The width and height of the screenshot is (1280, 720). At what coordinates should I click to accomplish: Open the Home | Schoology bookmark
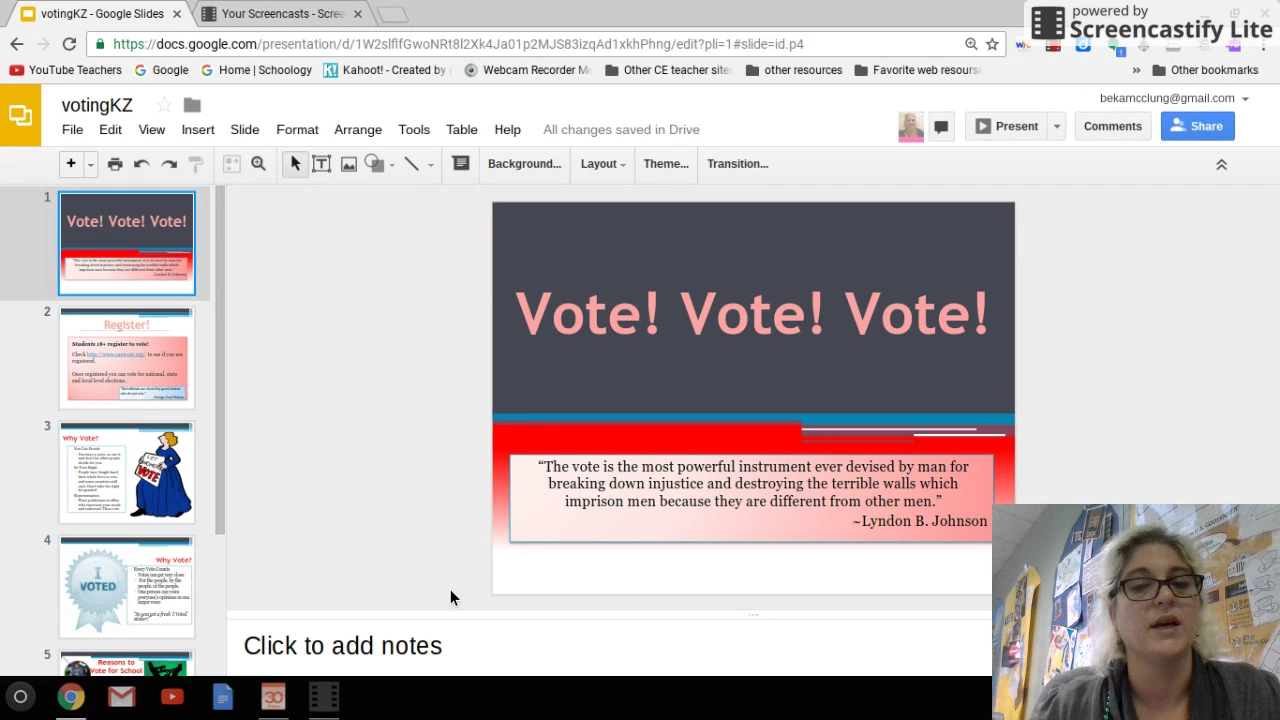point(256,70)
